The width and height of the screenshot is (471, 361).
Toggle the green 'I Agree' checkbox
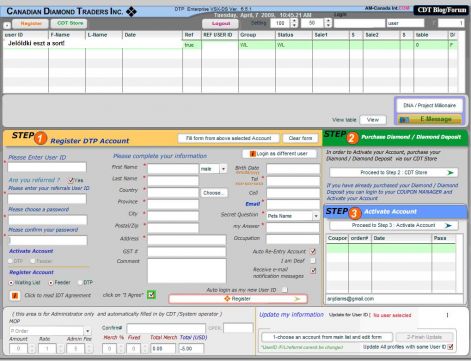(151, 295)
